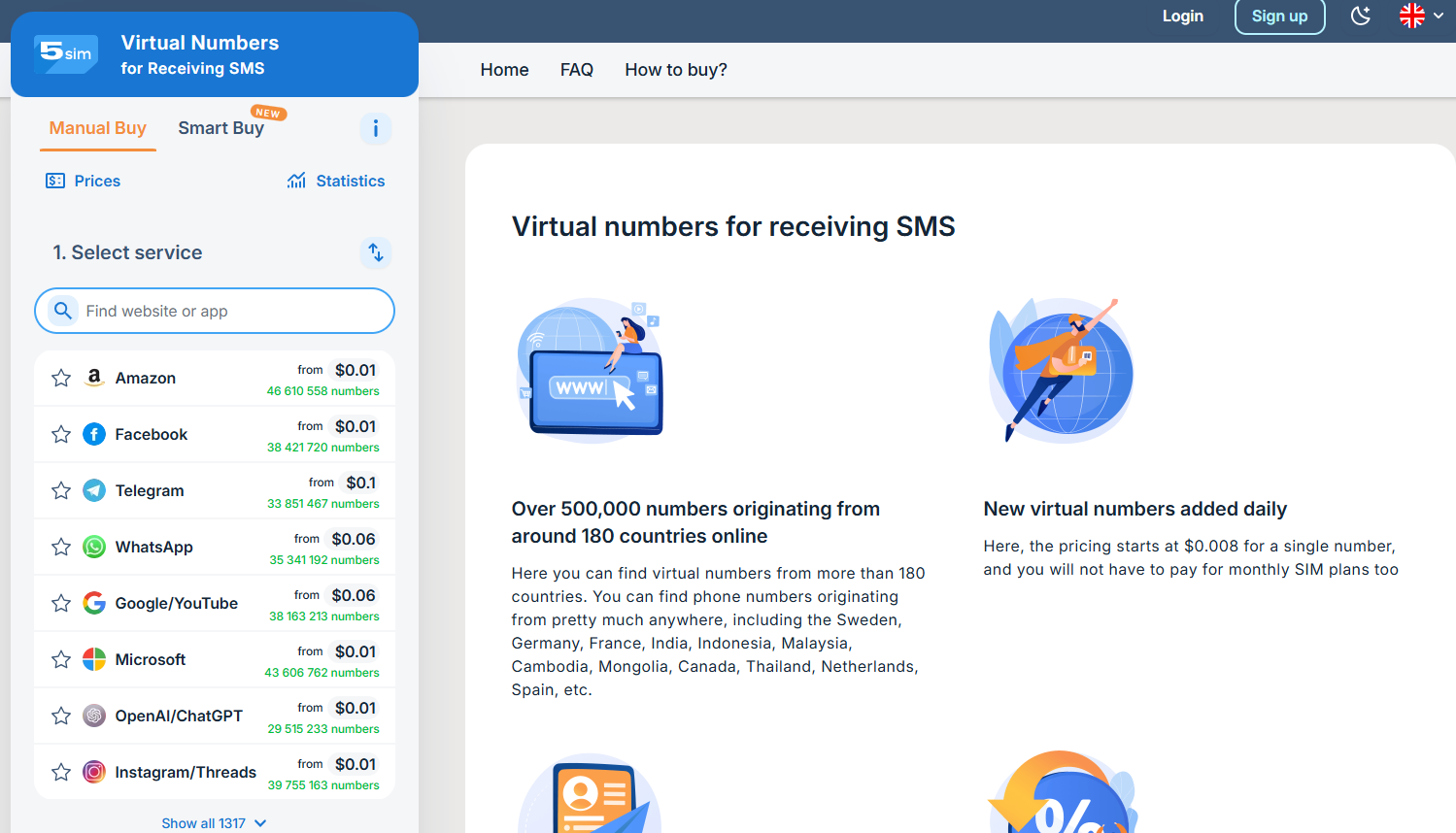The height and width of the screenshot is (833, 1456).
Task: Open the FAQ page
Action: 577,70
